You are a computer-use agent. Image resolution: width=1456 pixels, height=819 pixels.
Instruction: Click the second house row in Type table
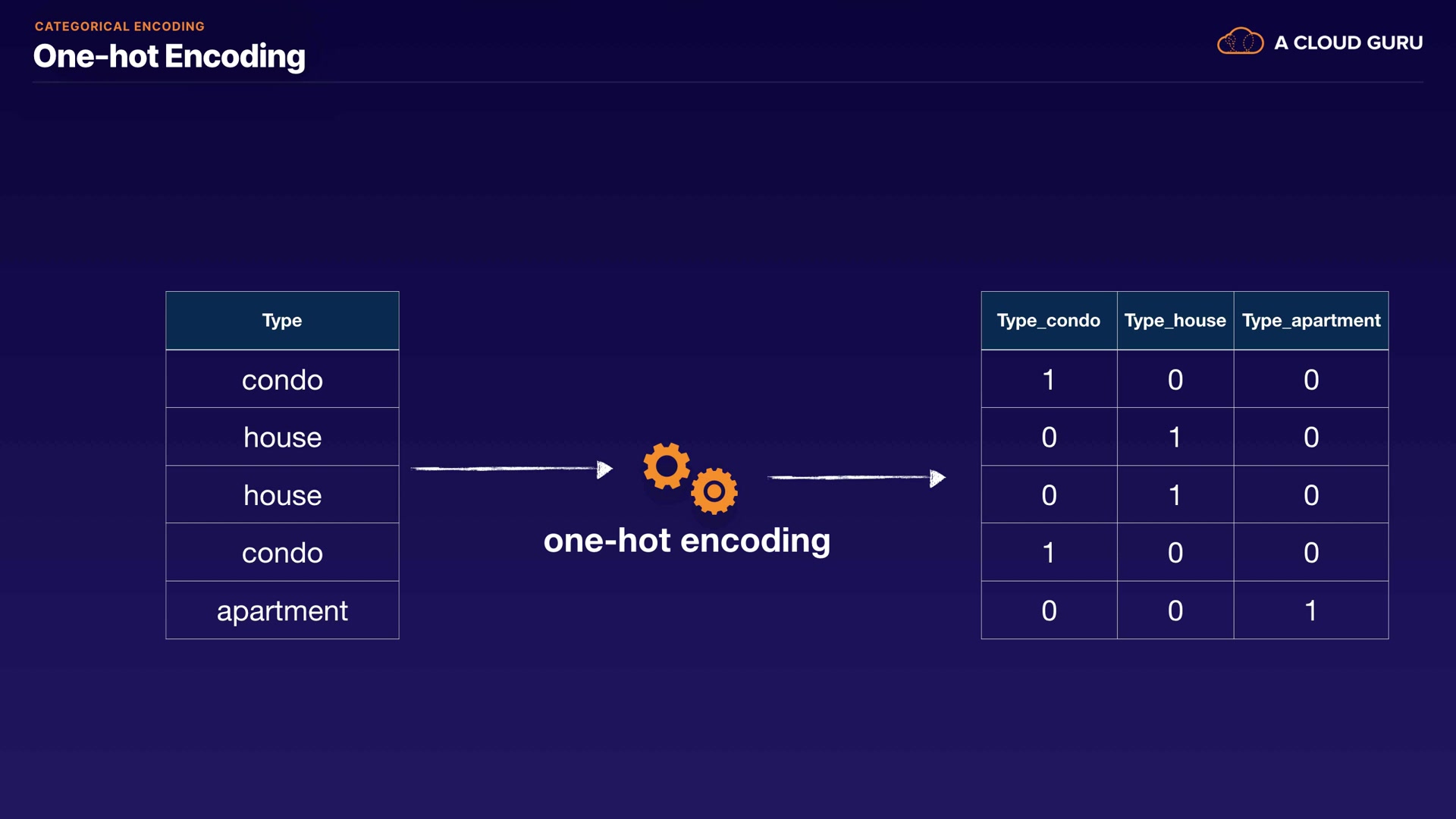coord(282,495)
